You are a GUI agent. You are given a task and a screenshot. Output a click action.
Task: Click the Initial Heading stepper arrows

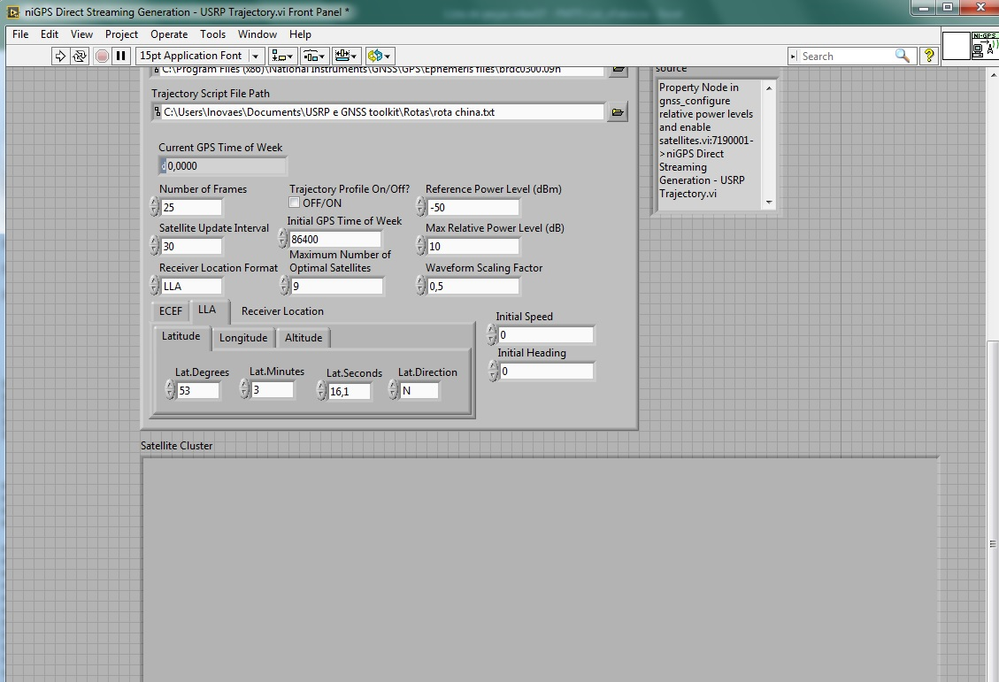point(494,370)
